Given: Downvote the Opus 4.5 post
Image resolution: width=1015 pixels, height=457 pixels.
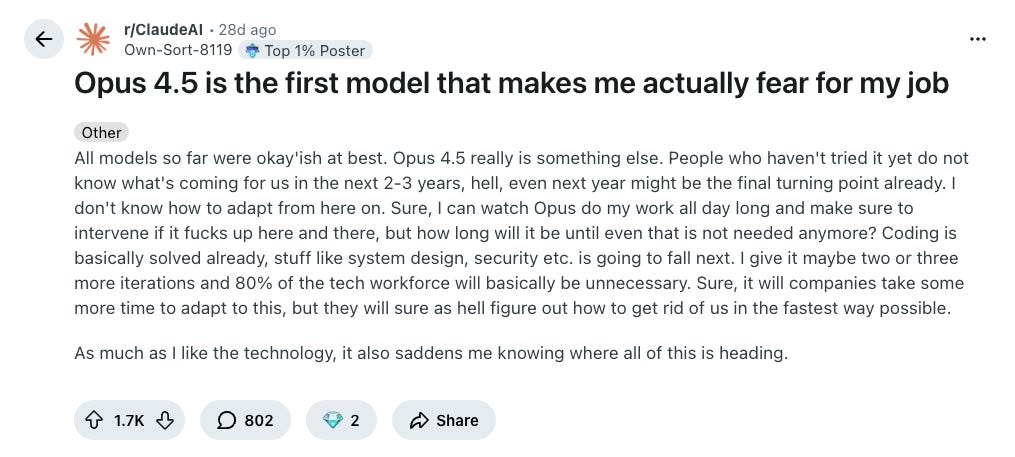Looking at the screenshot, I should pos(166,420).
